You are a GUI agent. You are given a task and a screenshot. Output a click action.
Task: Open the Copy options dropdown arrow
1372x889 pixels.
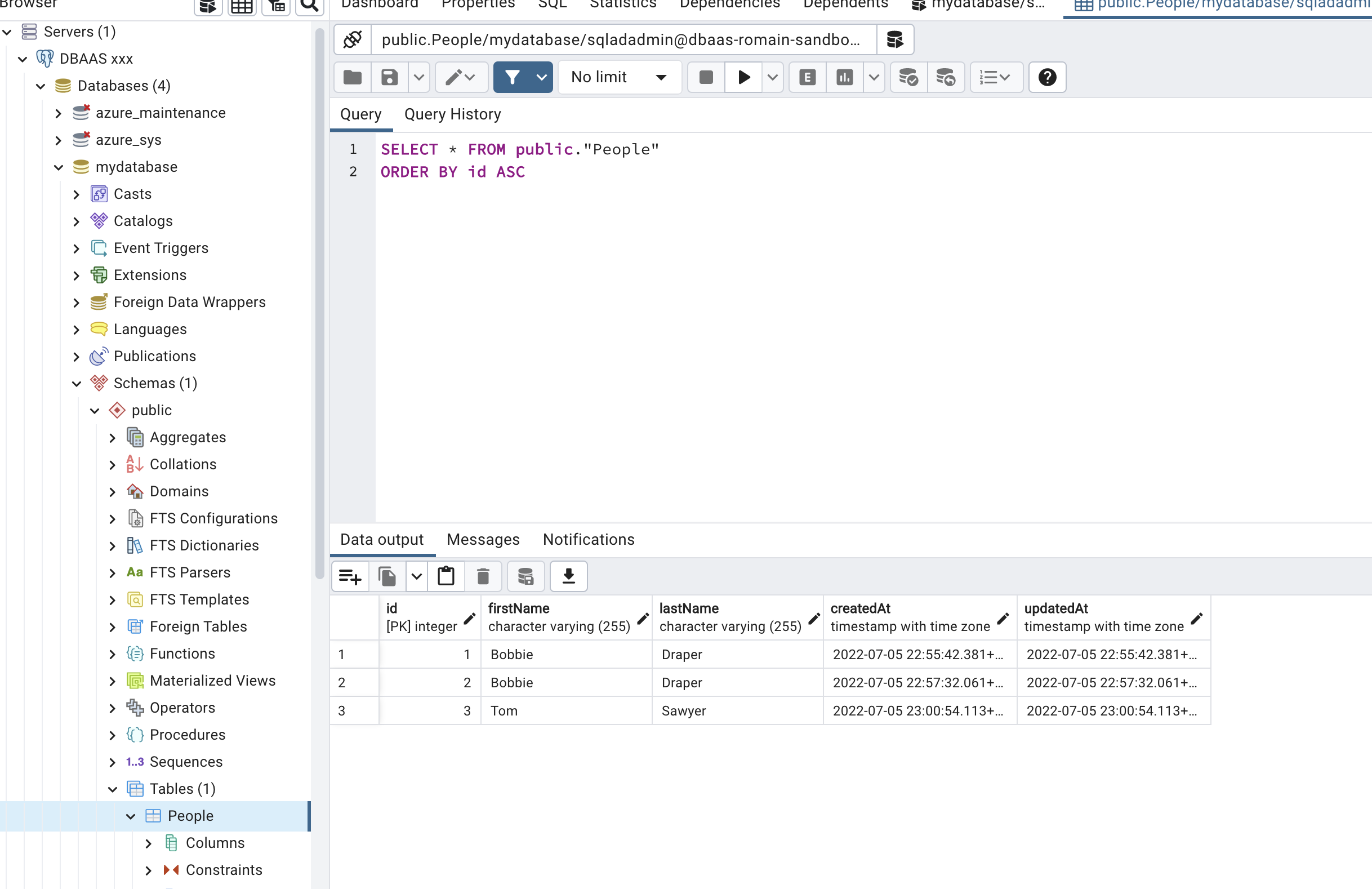[x=417, y=576]
